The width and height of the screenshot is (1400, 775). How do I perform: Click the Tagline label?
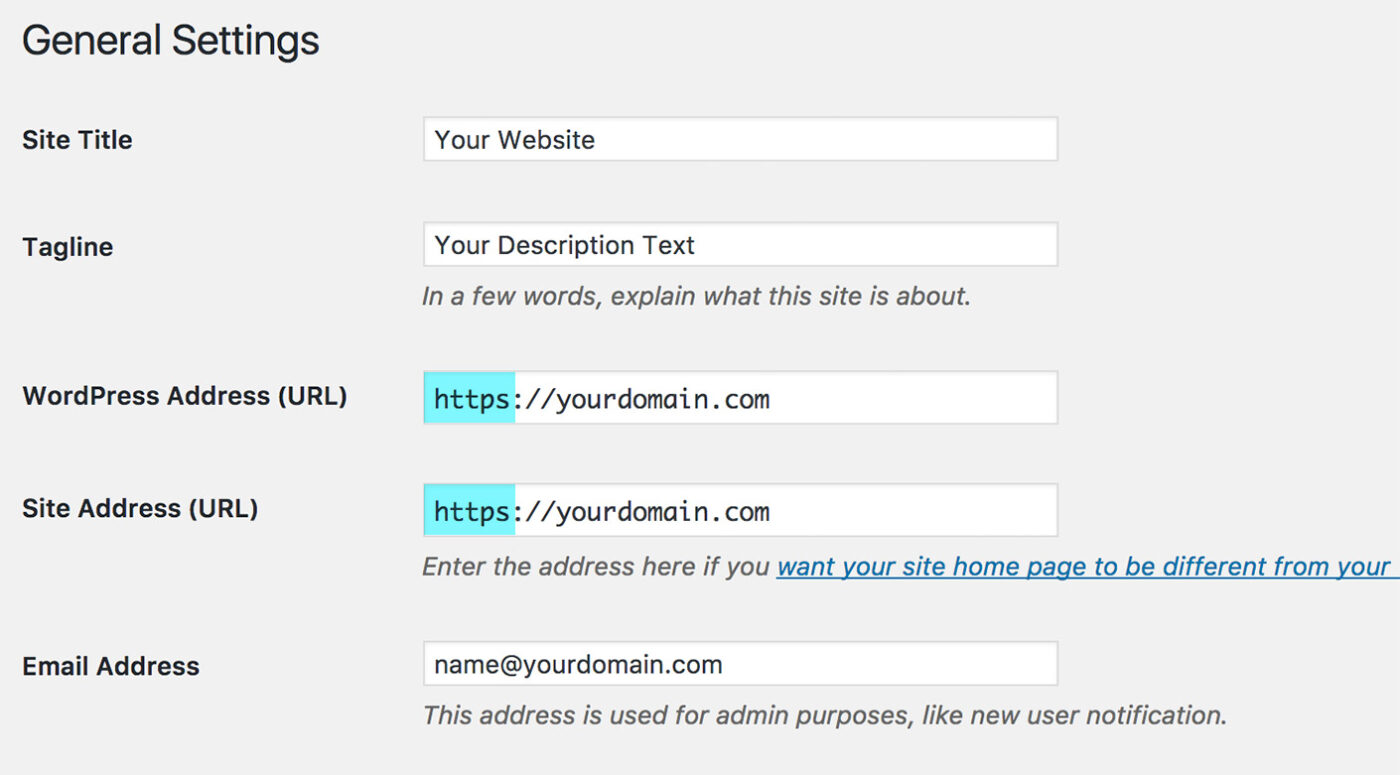pyautogui.click(x=67, y=247)
